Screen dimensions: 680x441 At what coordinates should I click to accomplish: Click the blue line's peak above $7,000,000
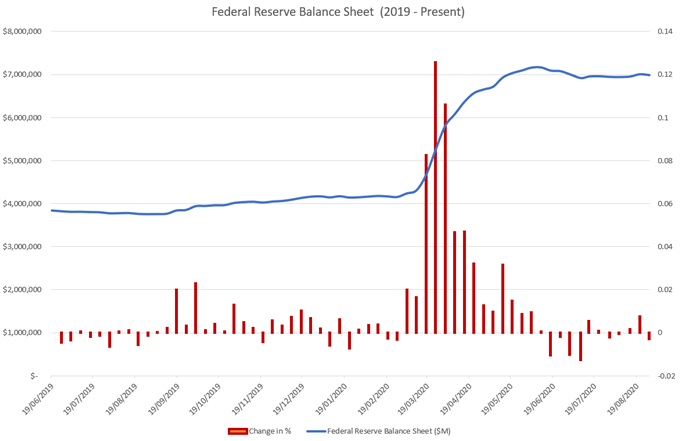(537, 67)
